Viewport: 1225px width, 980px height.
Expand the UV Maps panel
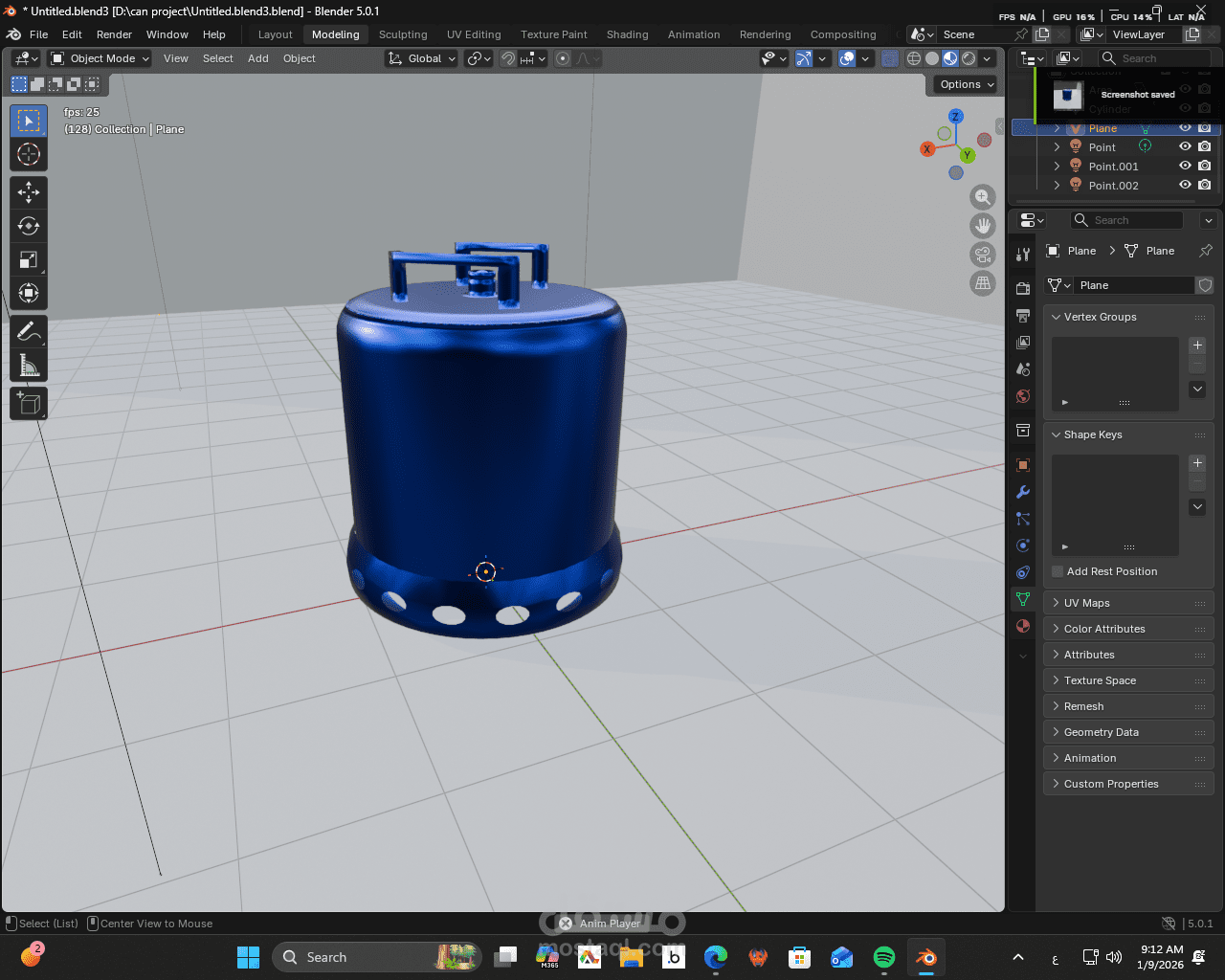(x=1057, y=603)
